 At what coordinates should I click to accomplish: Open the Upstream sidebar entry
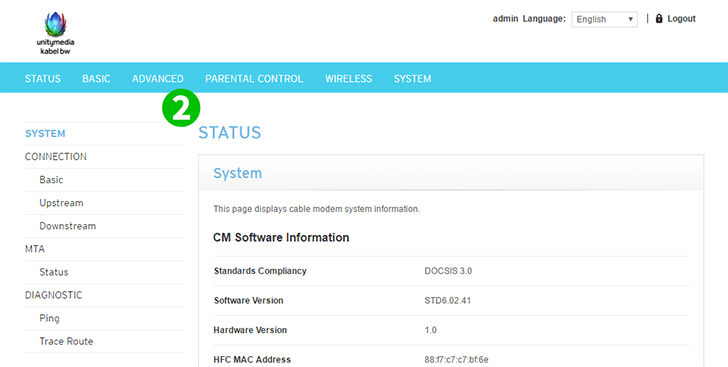point(61,203)
